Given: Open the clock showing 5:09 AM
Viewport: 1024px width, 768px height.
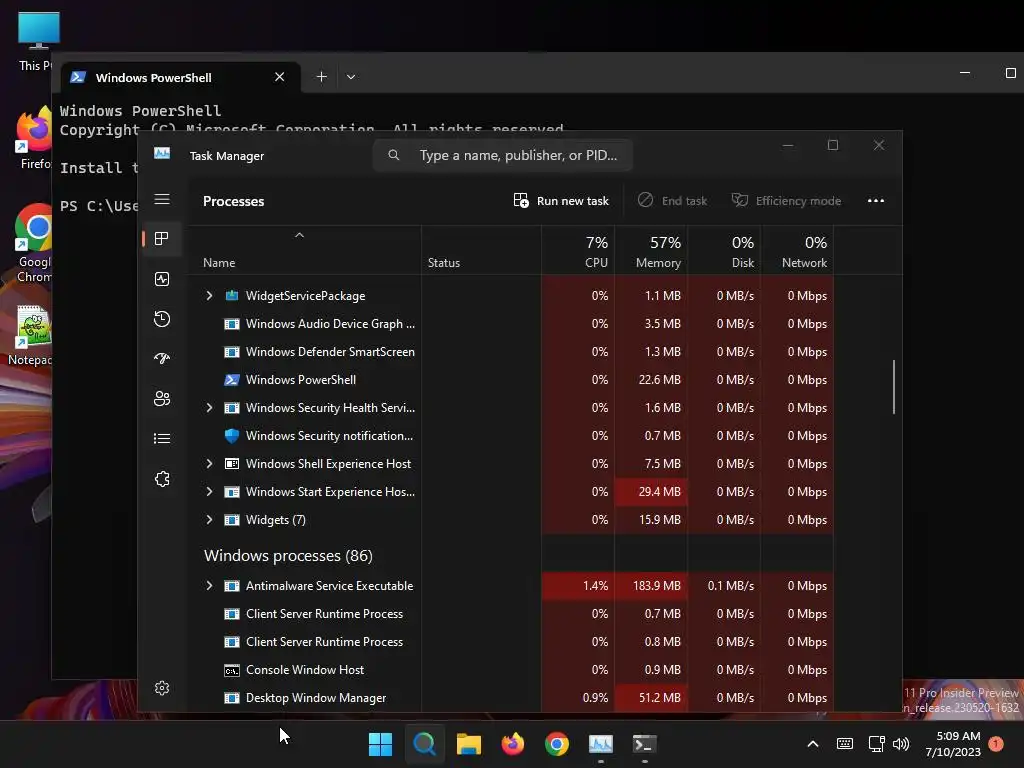Looking at the screenshot, I should [x=953, y=744].
